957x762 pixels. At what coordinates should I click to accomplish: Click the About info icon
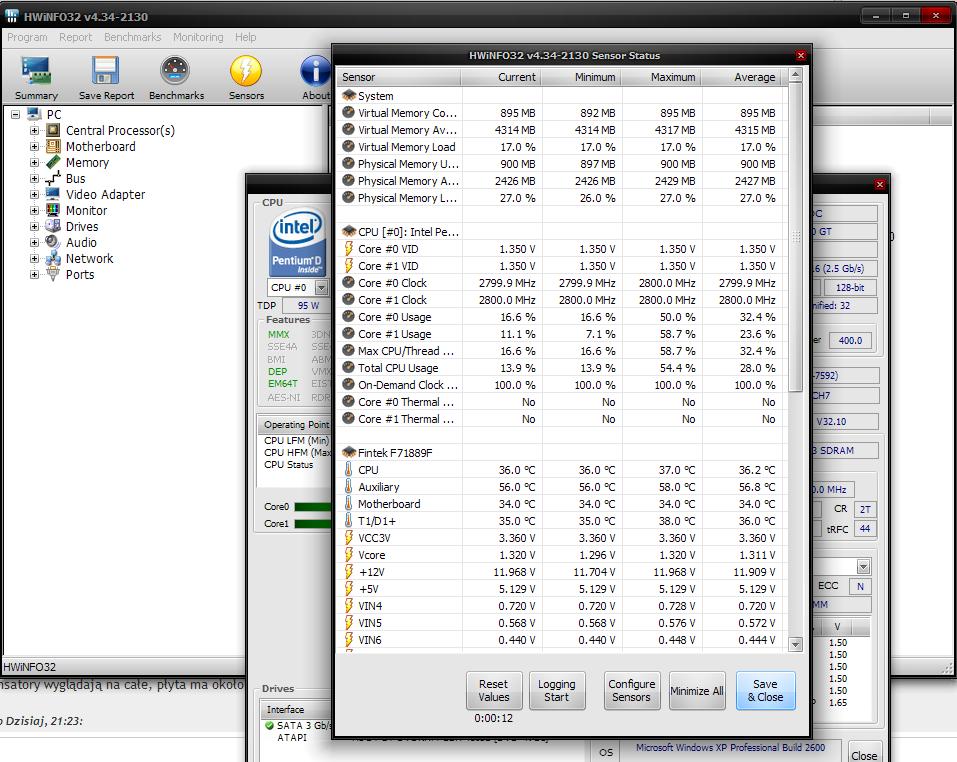316,72
